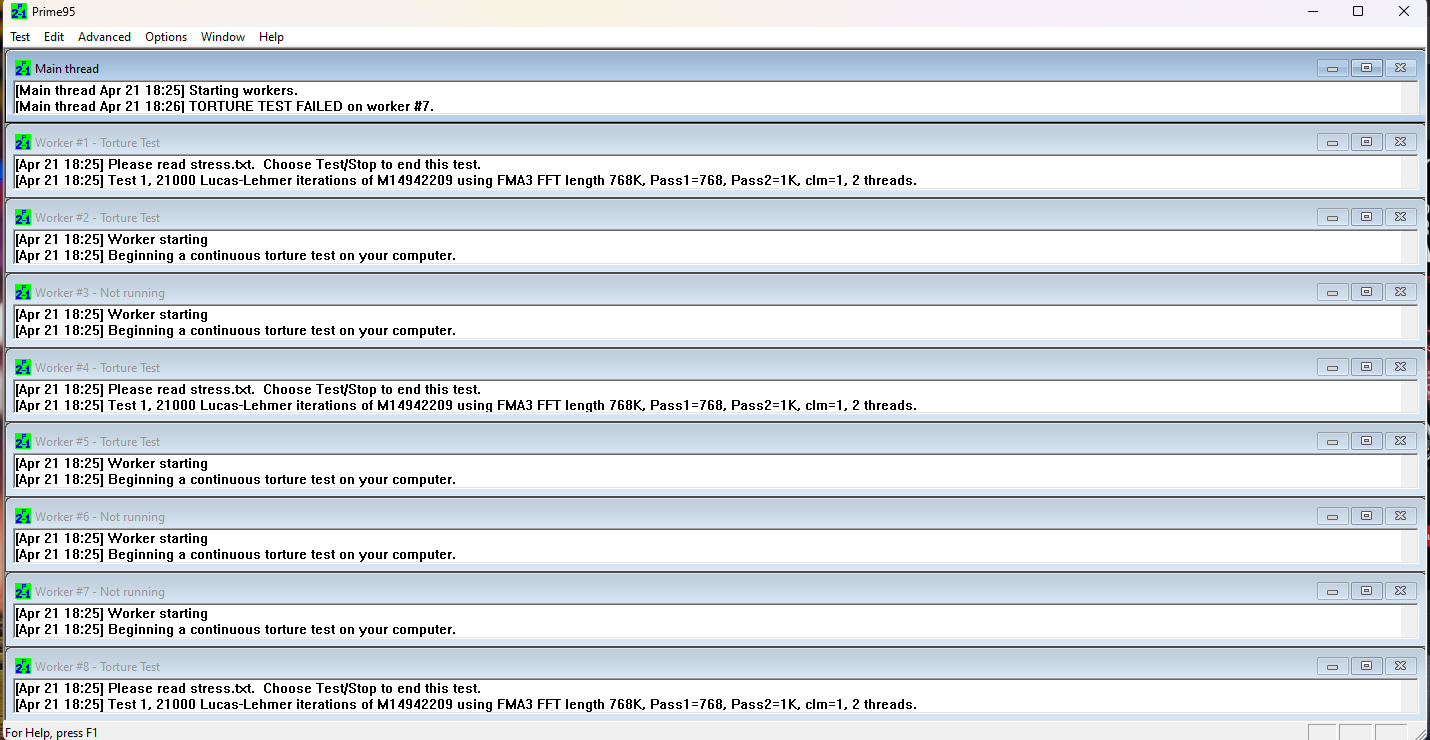Close the Prime95 application window
This screenshot has width=1430, height=740.
click(x=1404, y=11)
